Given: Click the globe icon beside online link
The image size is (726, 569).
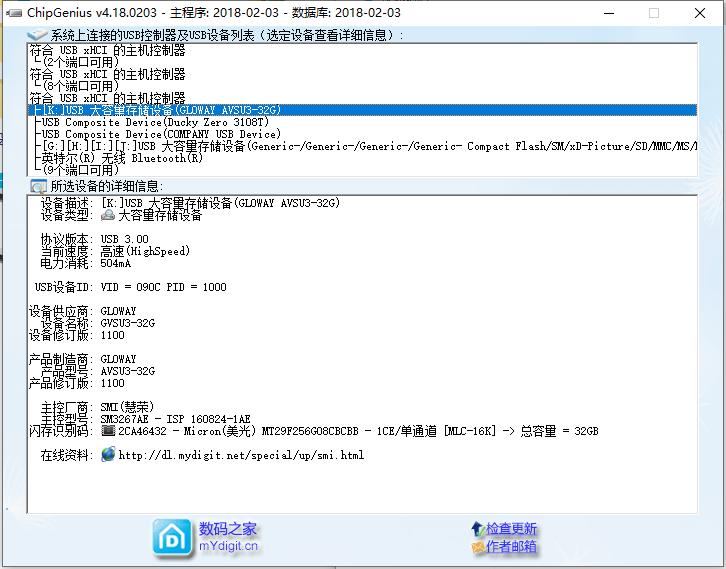Looking at the screenshot, I should pos(108,454).
